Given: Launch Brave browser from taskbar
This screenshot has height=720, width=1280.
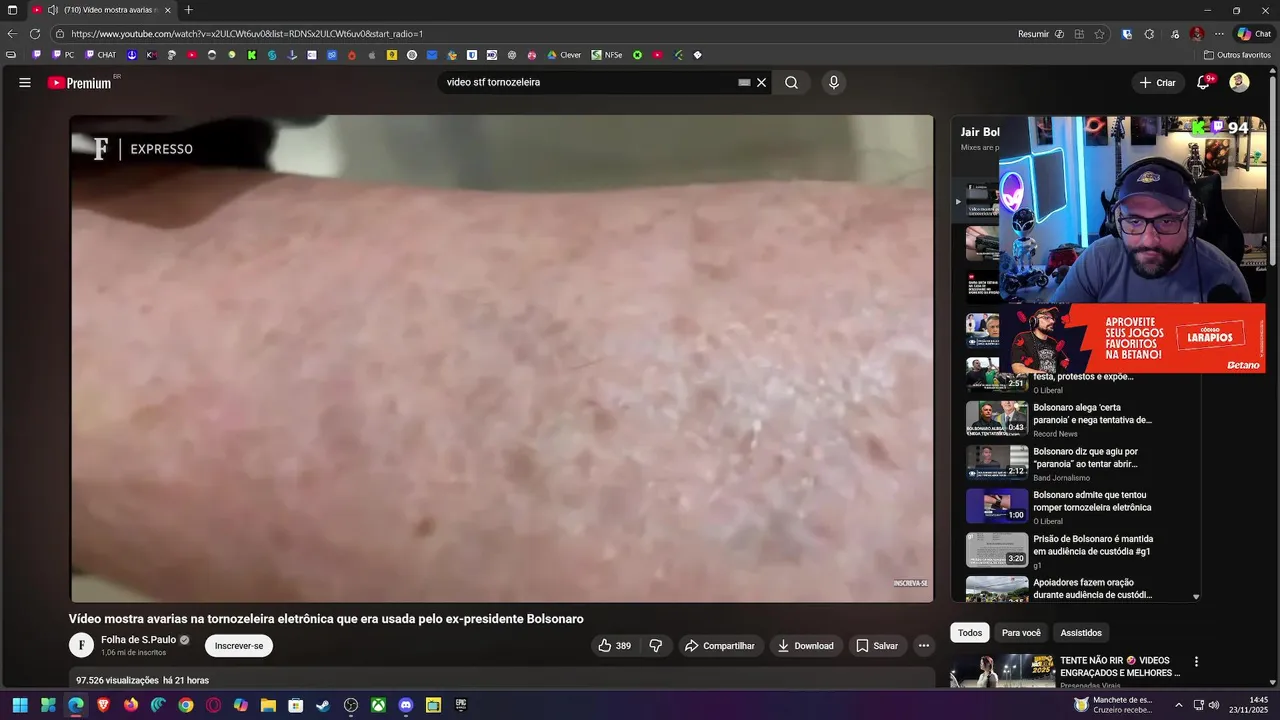Looking at the screenshot, I should (x=103, y=705).
